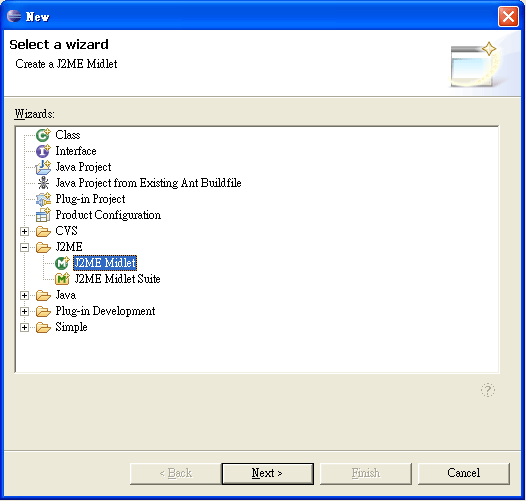Select the Product Configuration icon
Screen dimensions: 526x501
[x=43, y=215]
